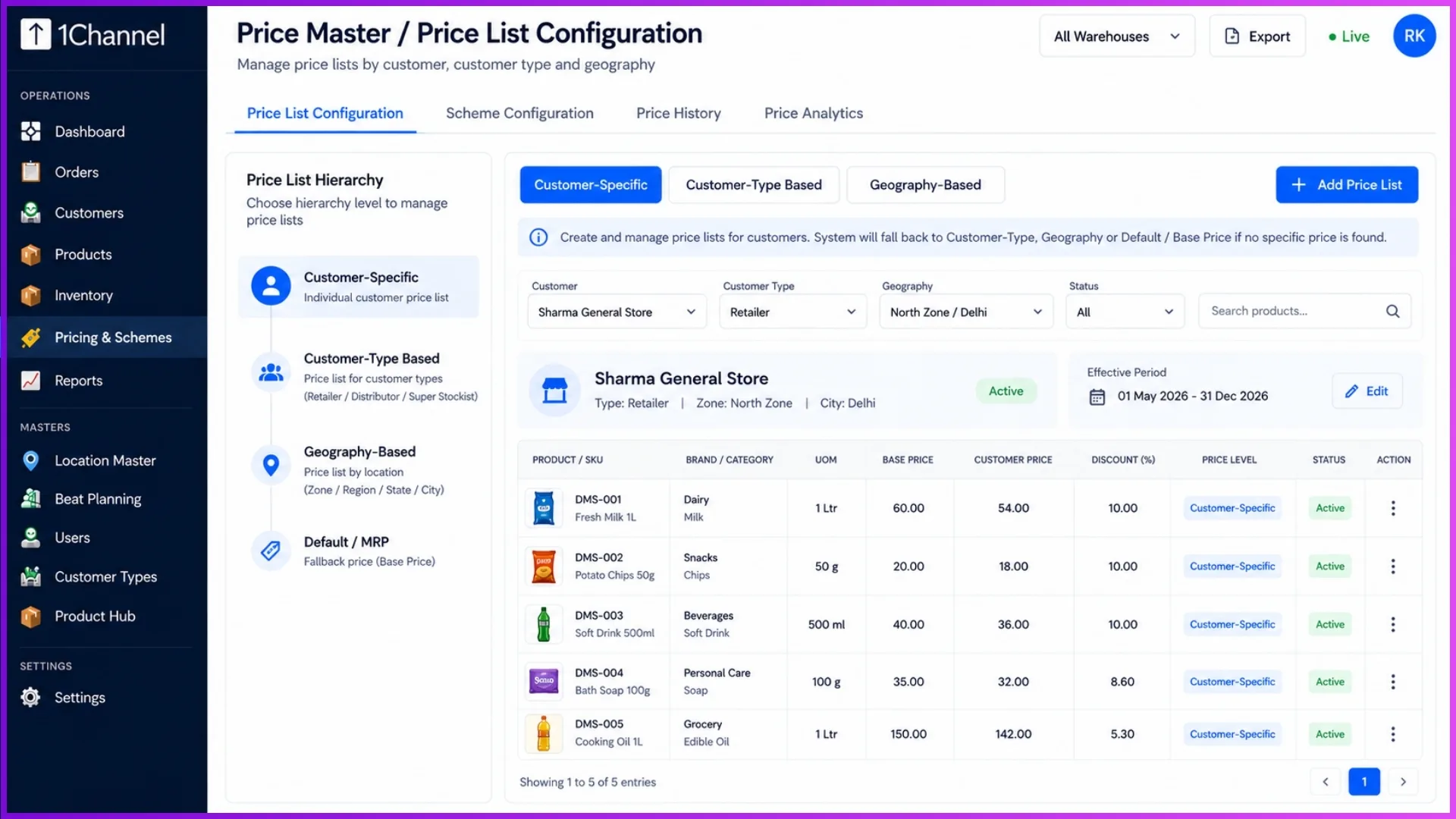Screen dimensions: 1456x819
Task: Click Edit effective period button
Action: pos(1367,391)
